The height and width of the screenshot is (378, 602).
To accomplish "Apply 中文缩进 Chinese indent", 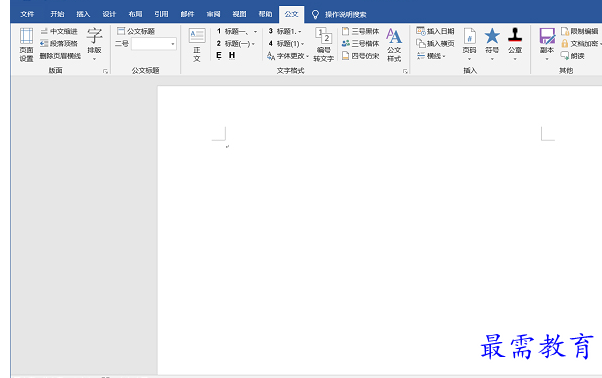I will [x=59, y=31].
